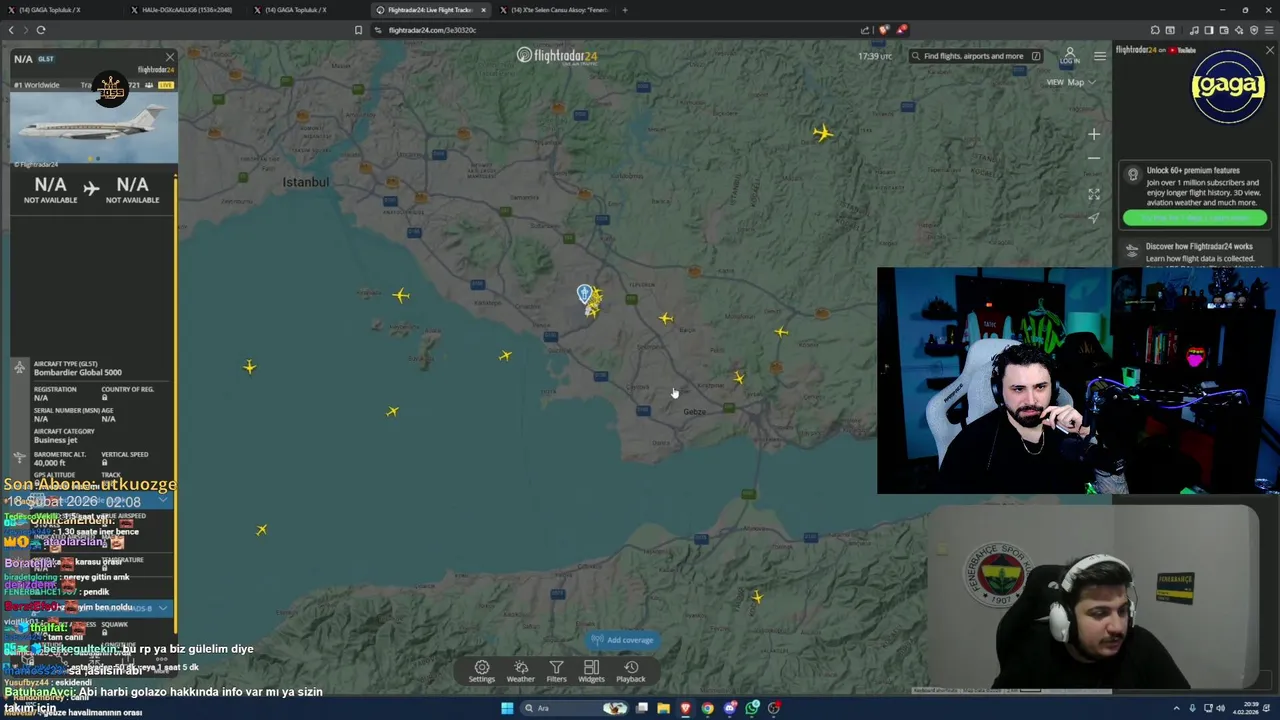Image resolution: width=1280 pixels, height=720 pixels.
Task: Open WhatsApp from the taskbar
Action: [x=752, y=708]
